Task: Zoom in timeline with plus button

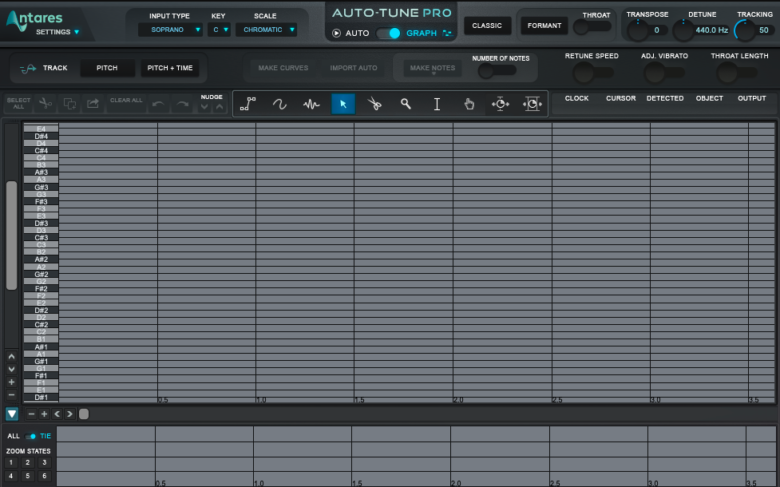Action: 44,414
